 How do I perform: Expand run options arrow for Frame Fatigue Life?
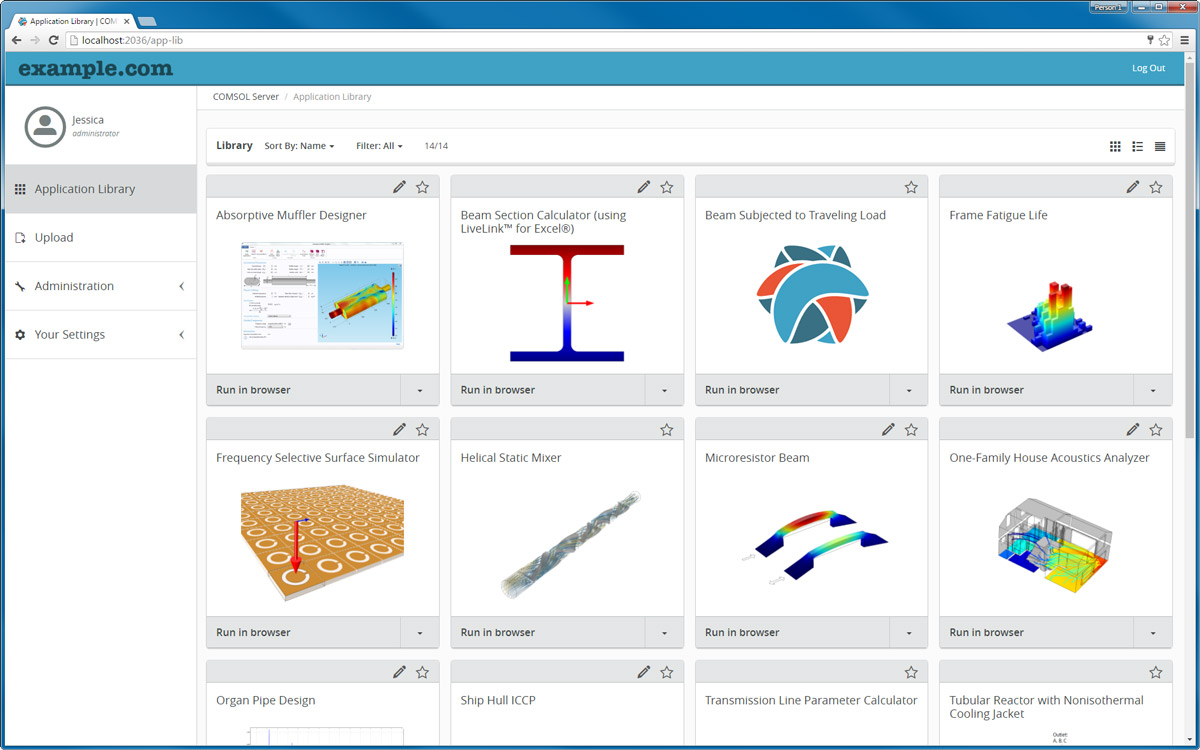(x=1153, y=390)
